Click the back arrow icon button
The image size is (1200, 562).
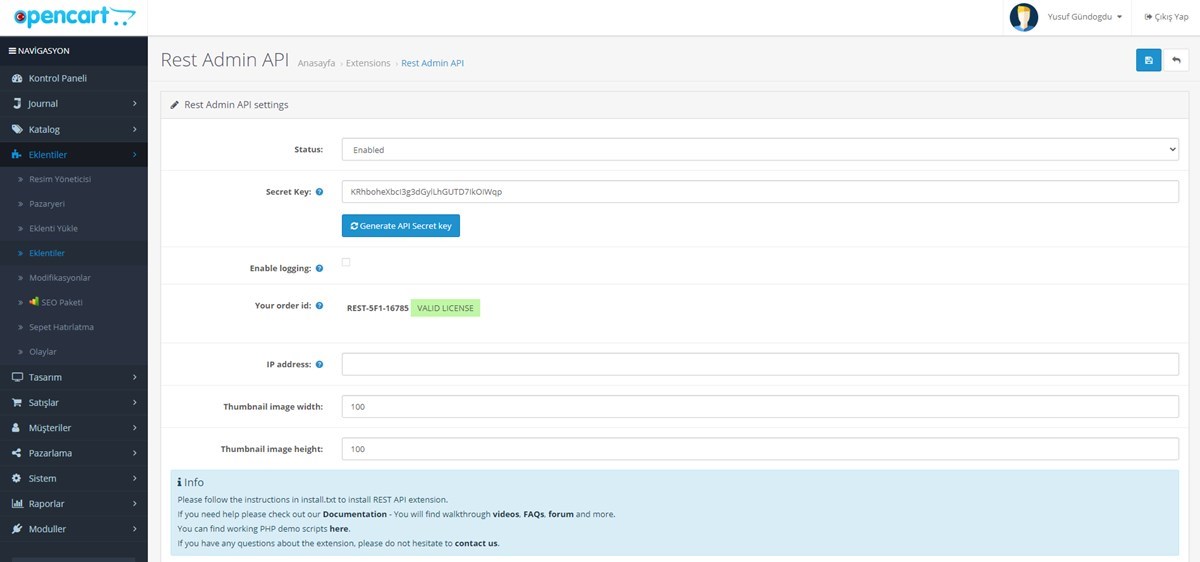tap(1176, 60)
